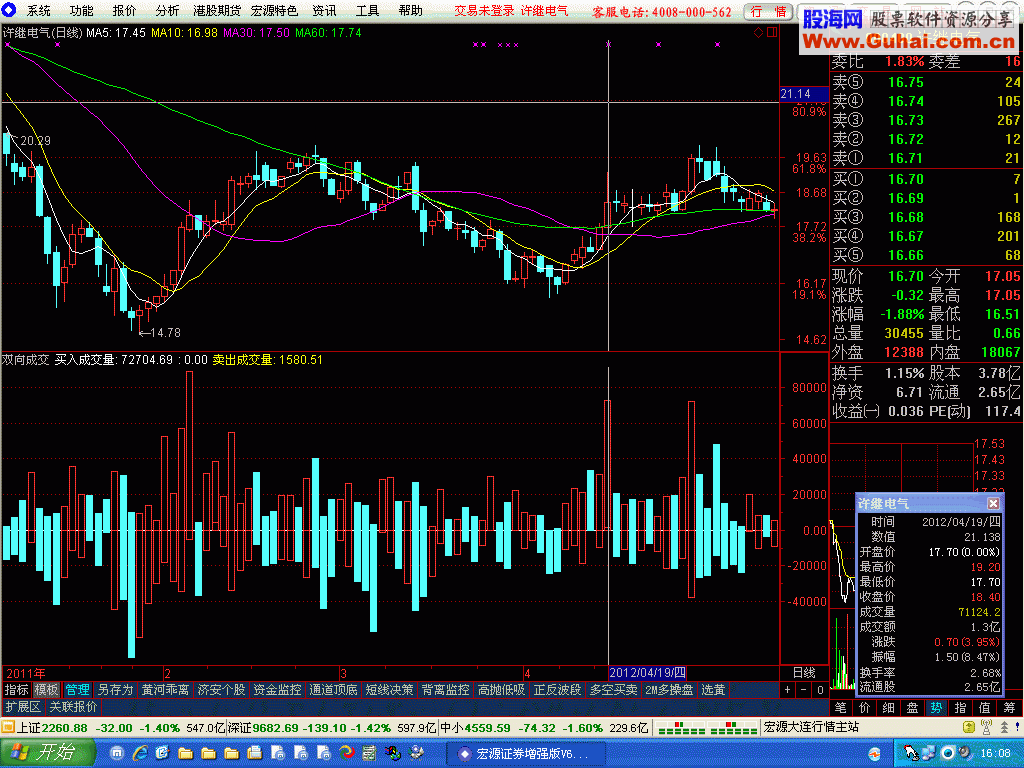Select the 模板 tab
Screen dimensions: 1024x768
(x=46, y=690)
